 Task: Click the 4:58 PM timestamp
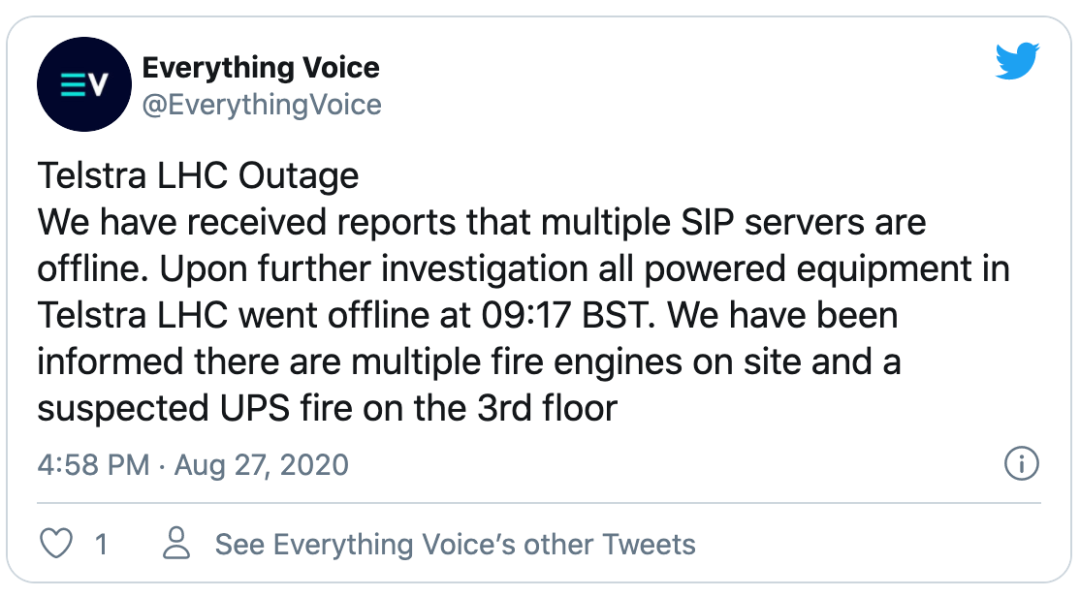coord(93,465)
